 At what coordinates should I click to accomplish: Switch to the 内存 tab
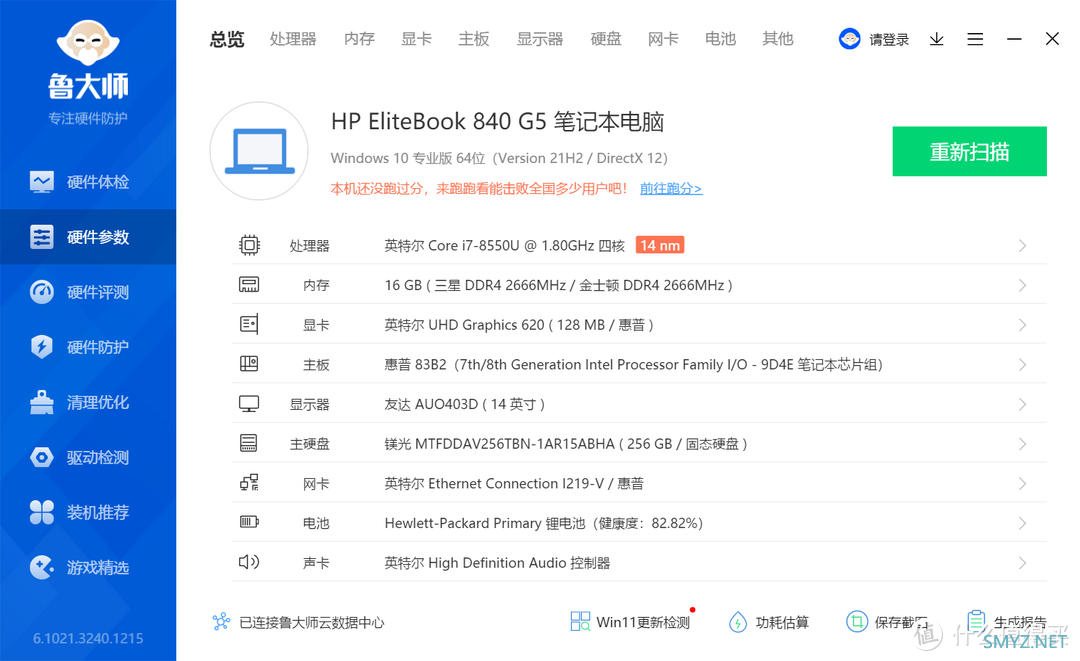(360, 39)
